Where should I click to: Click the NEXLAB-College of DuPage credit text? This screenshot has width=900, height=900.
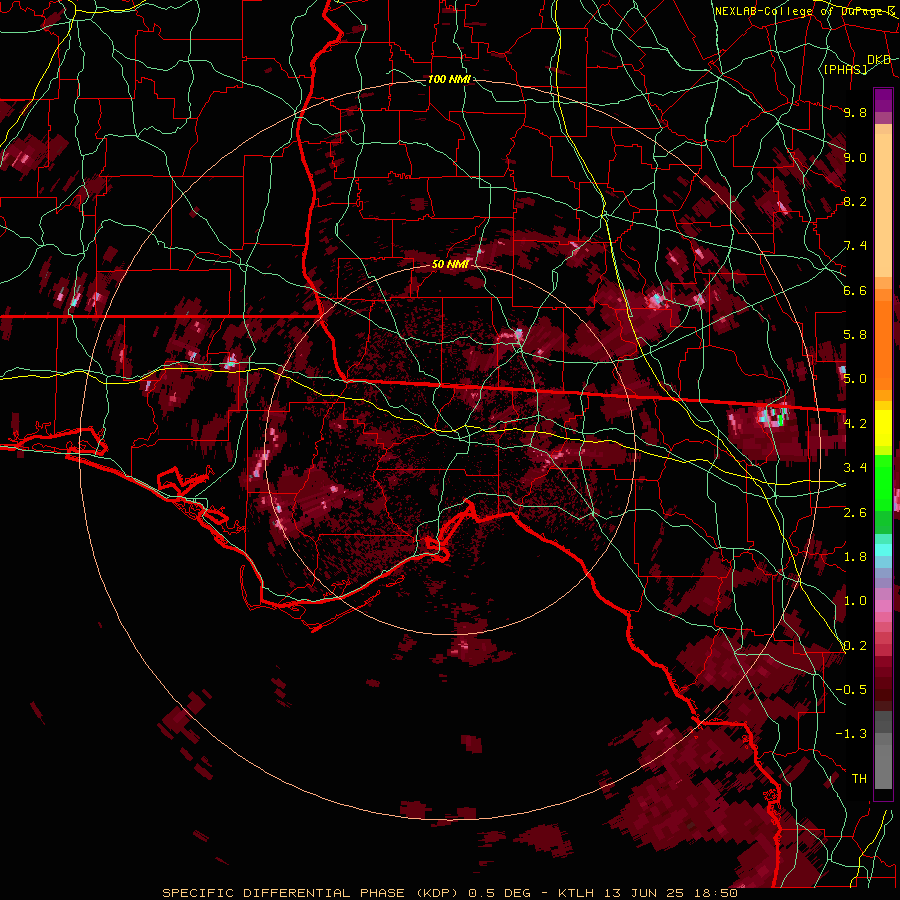(x=804, y=11)
